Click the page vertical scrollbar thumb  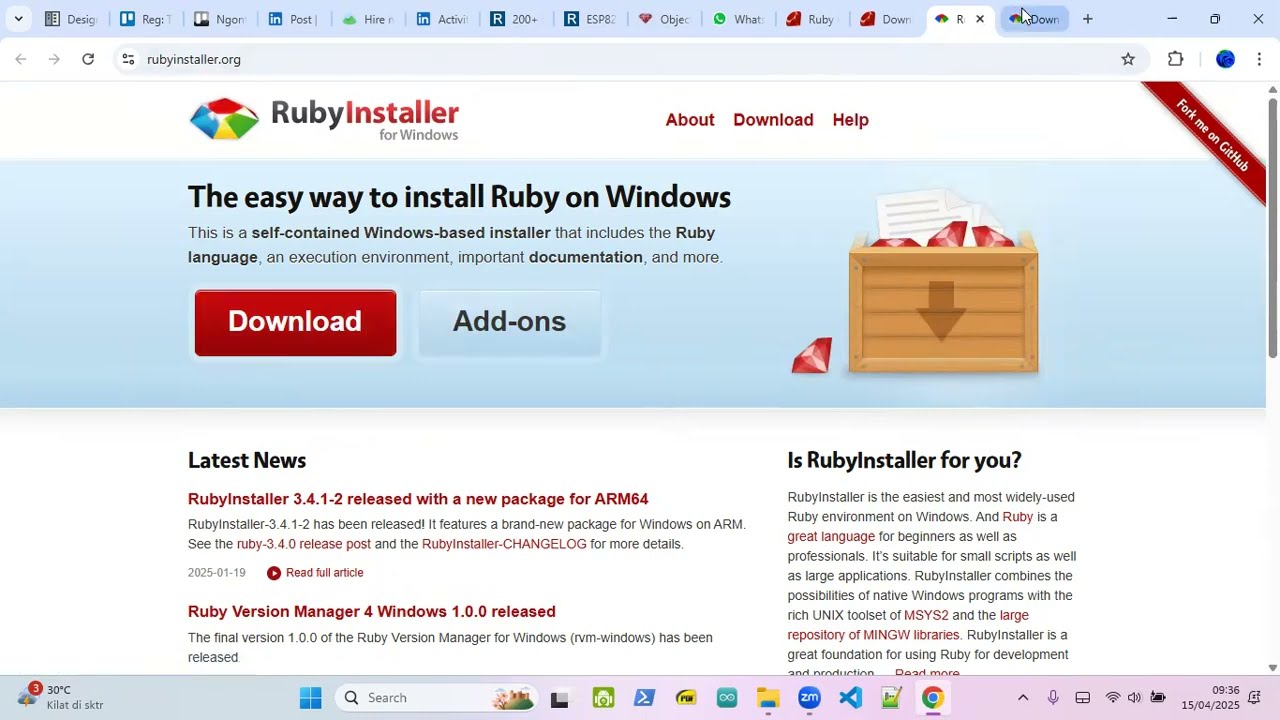click(x=1272, y=227)
